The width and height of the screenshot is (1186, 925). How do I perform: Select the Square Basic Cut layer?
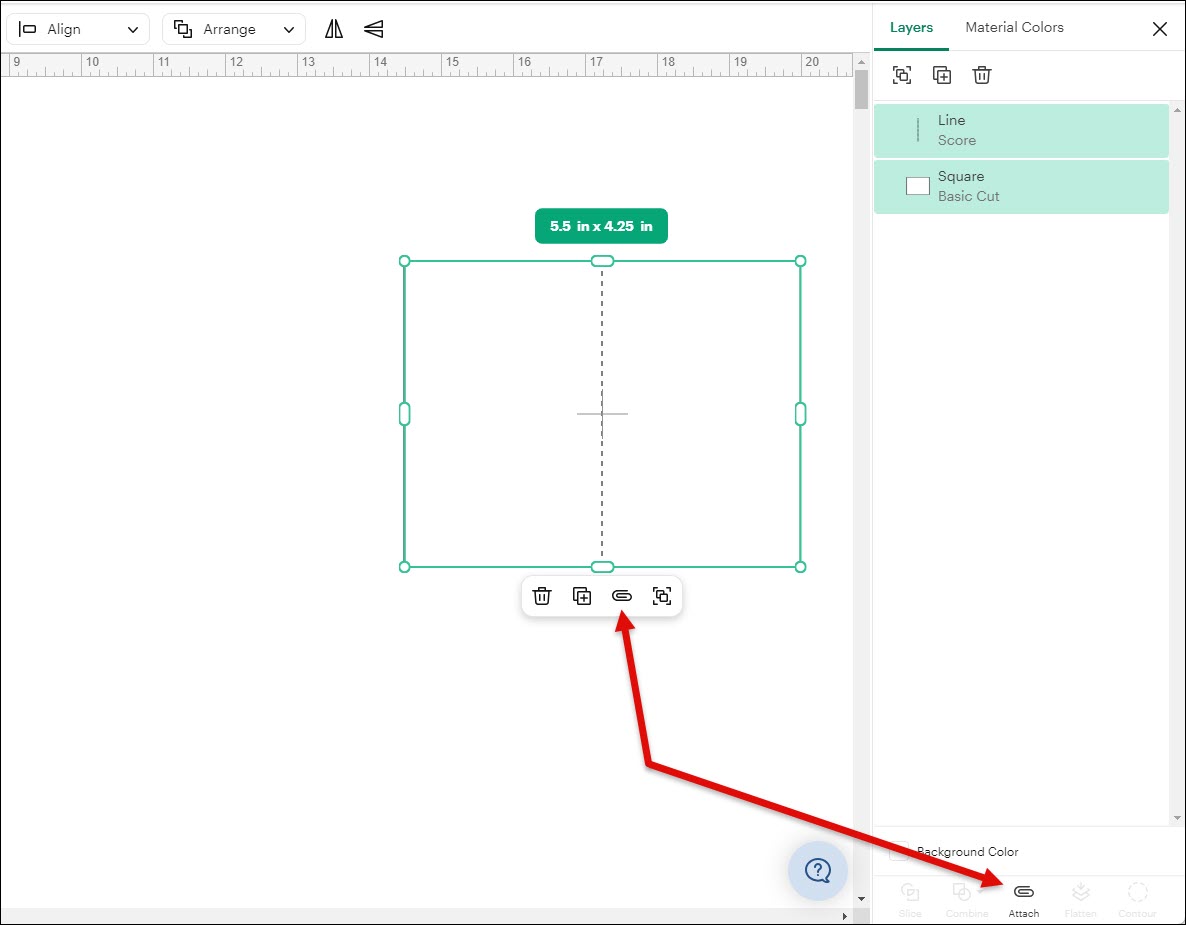point(1020,186)
